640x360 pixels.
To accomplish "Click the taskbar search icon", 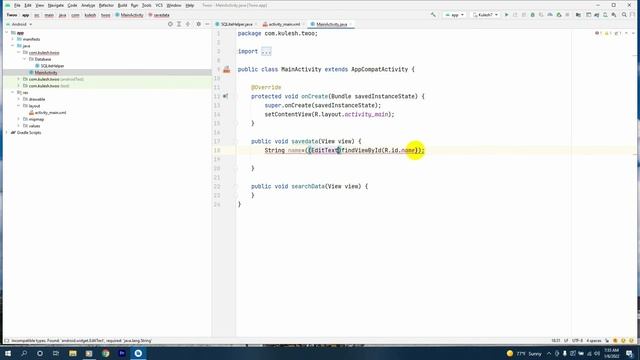I will [x=24, y=353].
